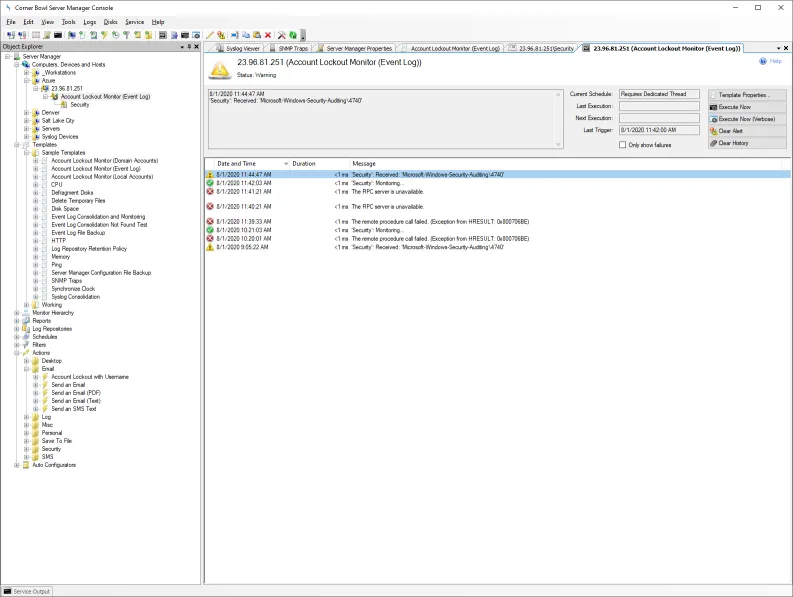Click the Last Trigger date field
This screenshot has width=793, height=597.
click(x=659, y=130)
